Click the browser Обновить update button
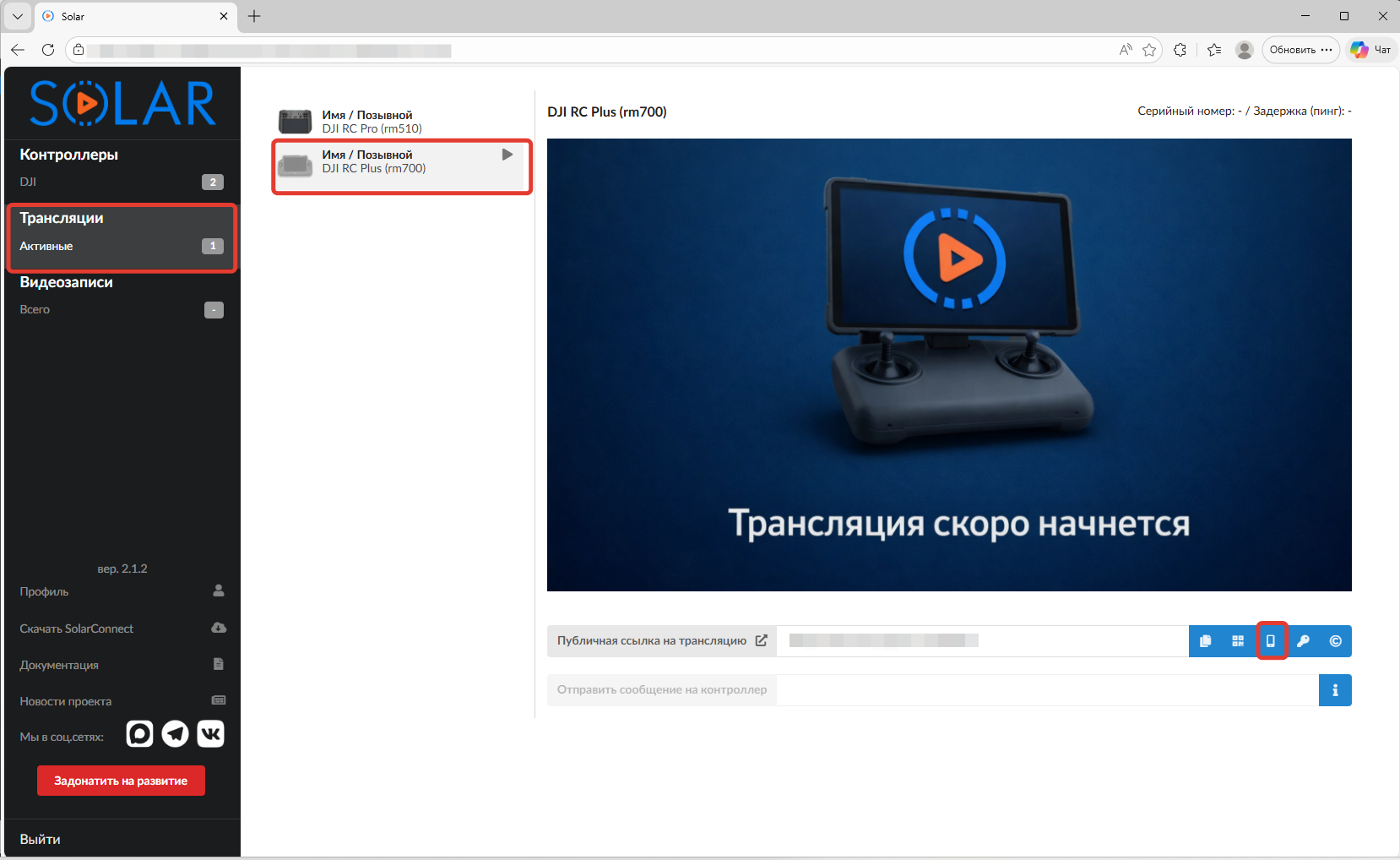The height and width of the screenshot is (860, 1400). point(1301,50)
